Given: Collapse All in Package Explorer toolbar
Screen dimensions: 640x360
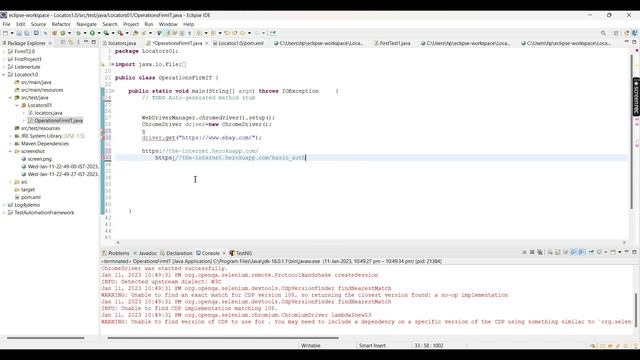Looking at the screenshot, I should click(x=62, y=42).
